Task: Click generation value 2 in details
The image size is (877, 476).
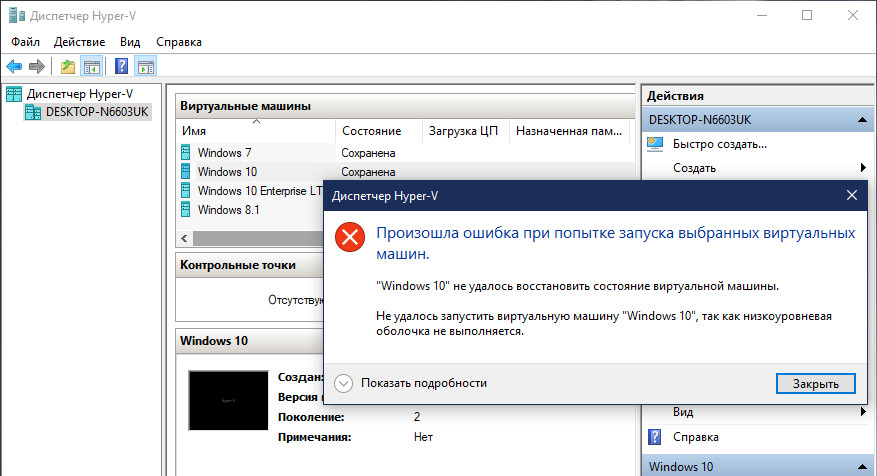Action: [417, 417]
